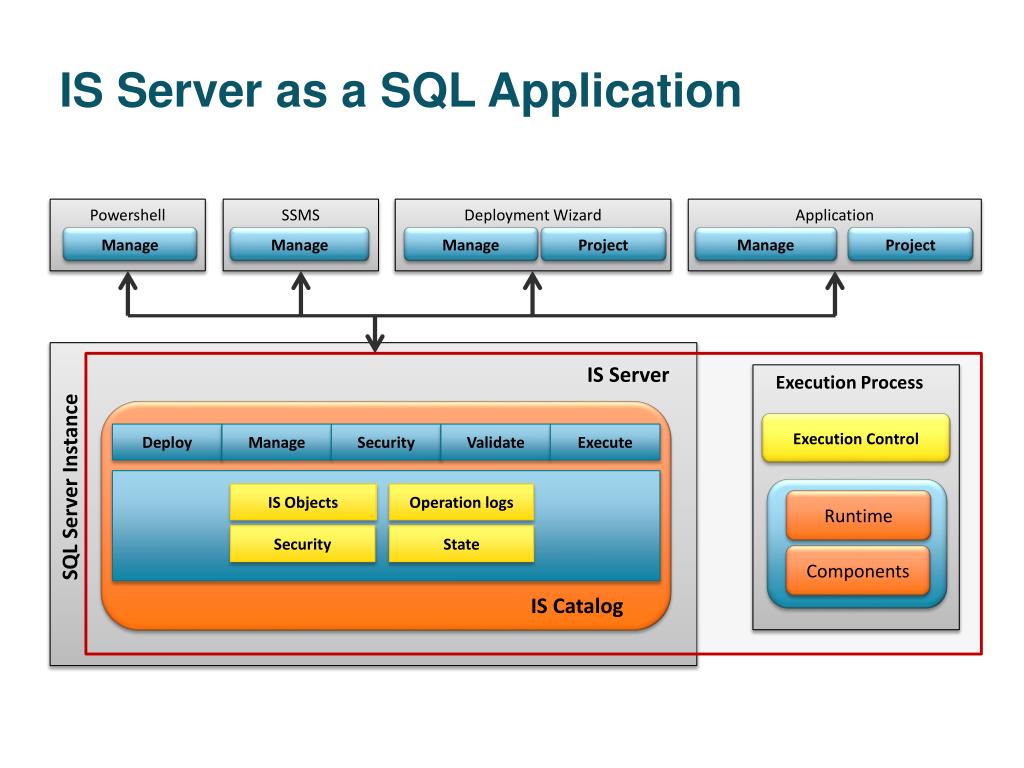The width and height of the screenshot is (1024, 768).
Task: Click the yellow State box
Action: pos(461,544)
